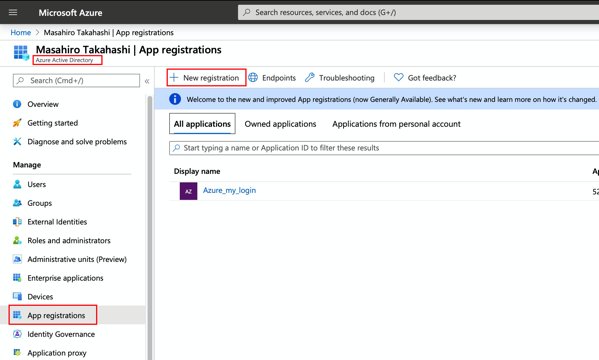The height and width of the screenshot is (360, 599).
Task: Click the plus icon for New registration
Action: tap(174, 78)
